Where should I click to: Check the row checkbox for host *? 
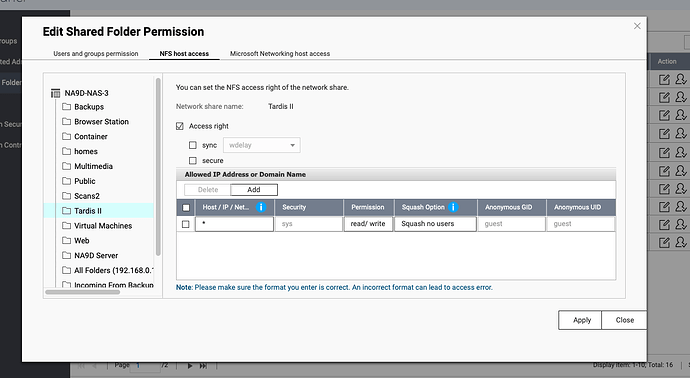(186, 224)
